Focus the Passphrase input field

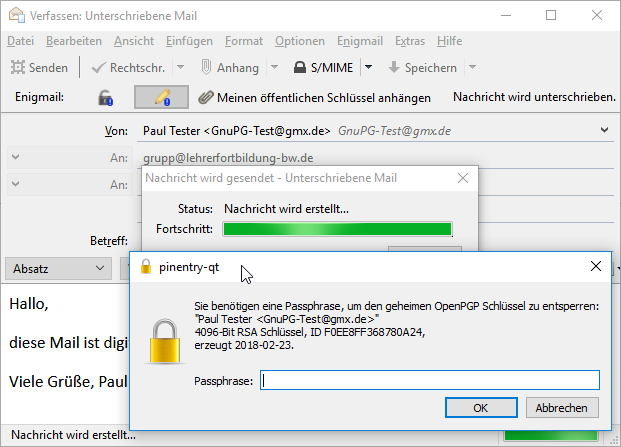429,380
